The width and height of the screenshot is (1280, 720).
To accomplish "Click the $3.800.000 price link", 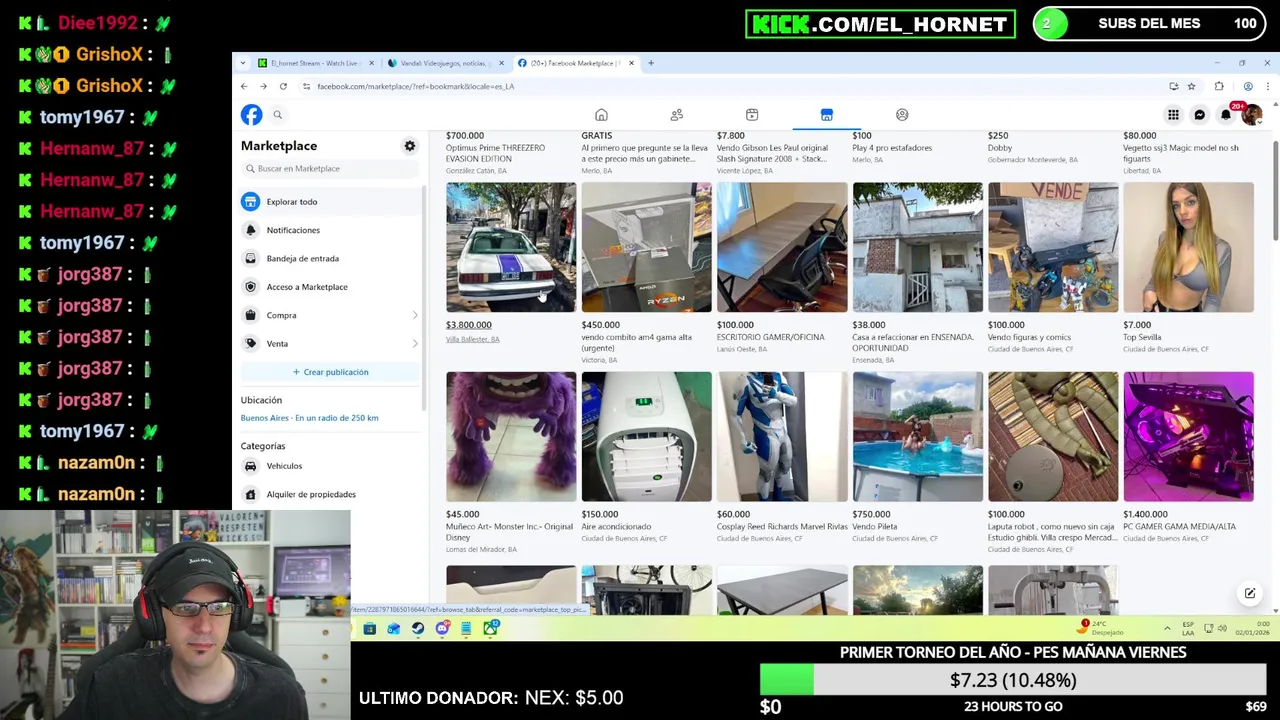I will [468, 325].
